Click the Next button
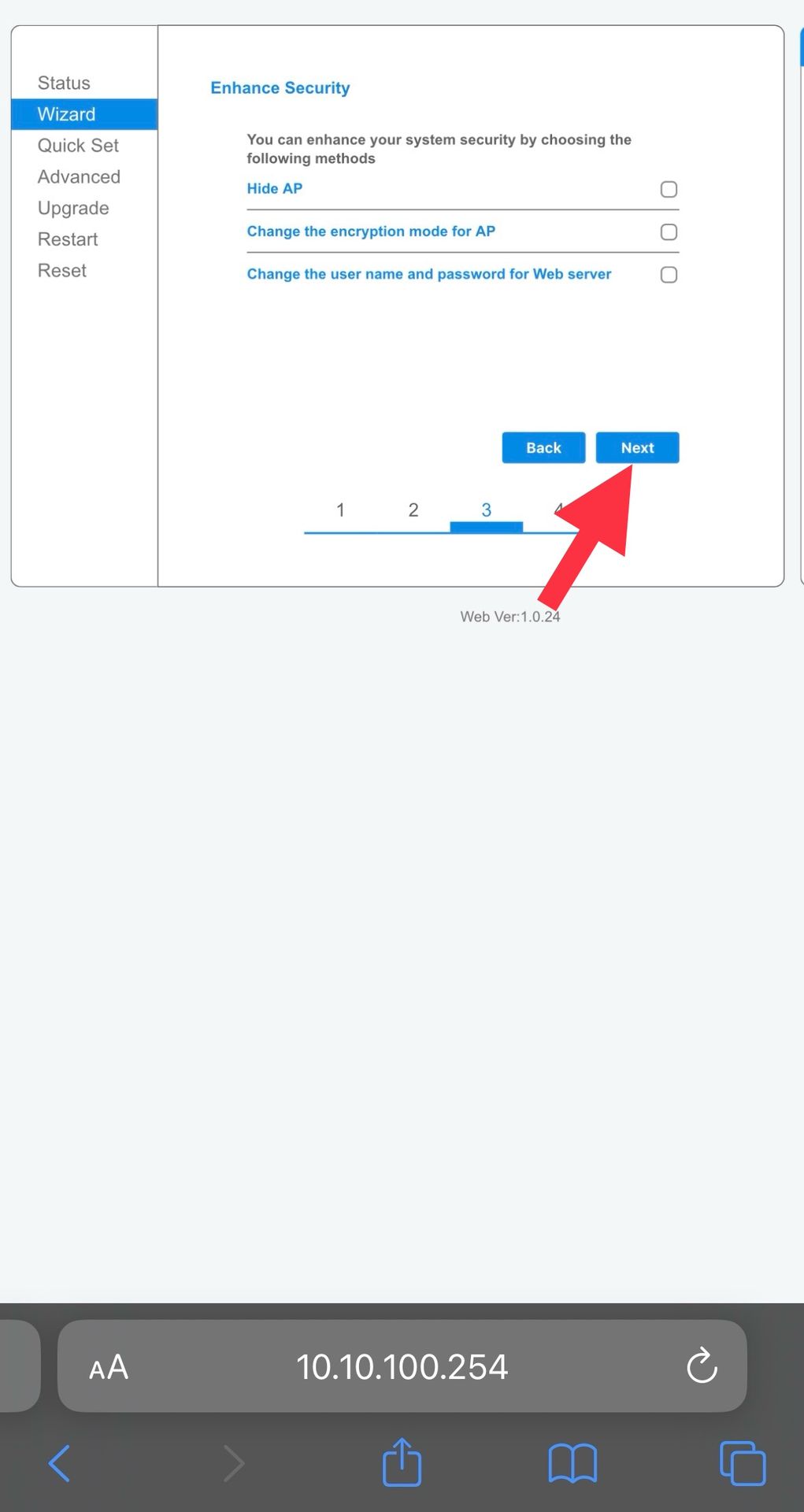The height and width of the screenshot is (1512, 804). coord(637,447)
